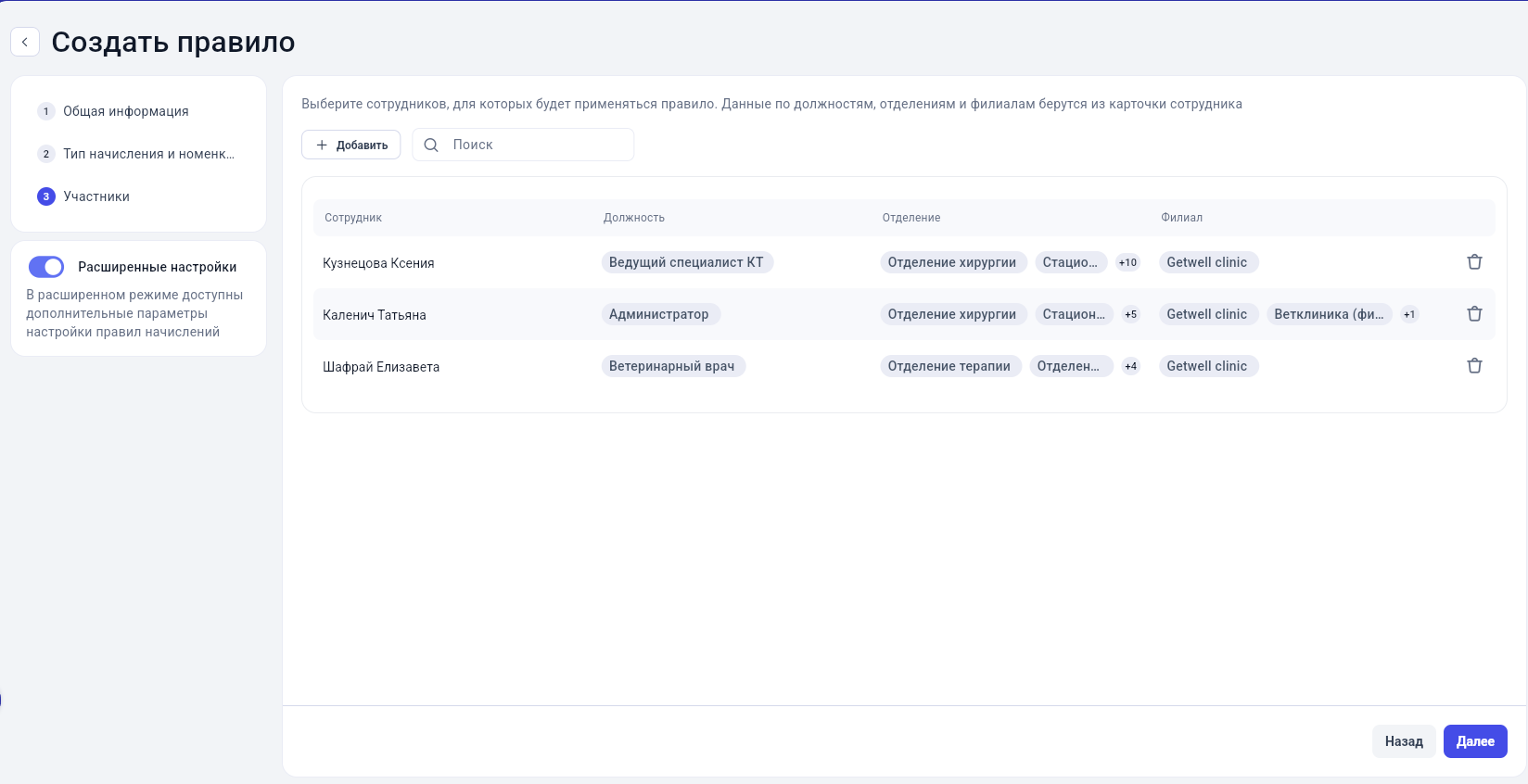Focus the Поиск search field
This screenshot has width=1528, height=784.
click(524, 145)
